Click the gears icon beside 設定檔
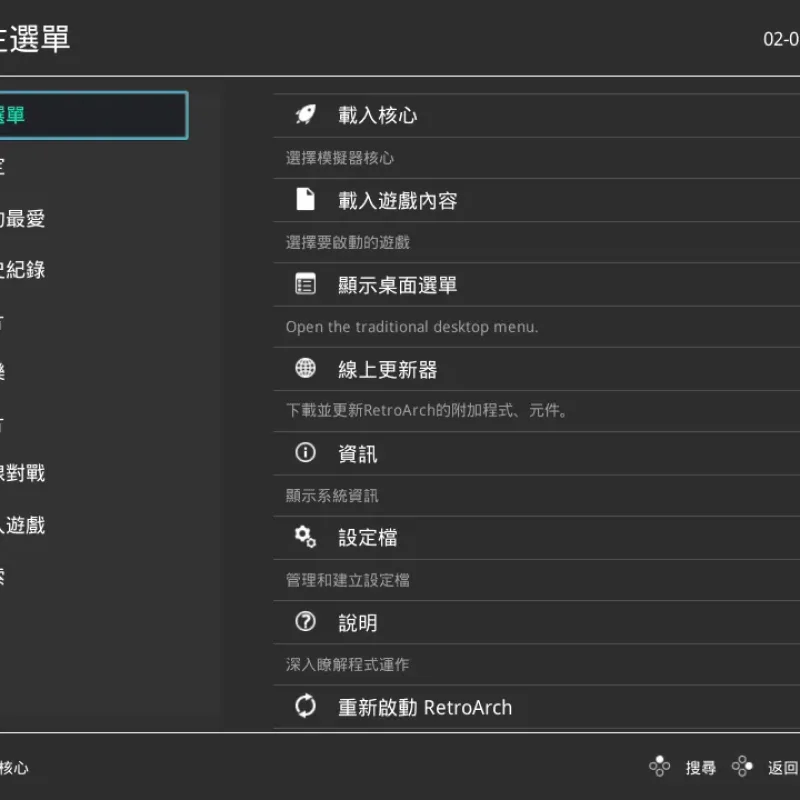 [x=305, y=537]
